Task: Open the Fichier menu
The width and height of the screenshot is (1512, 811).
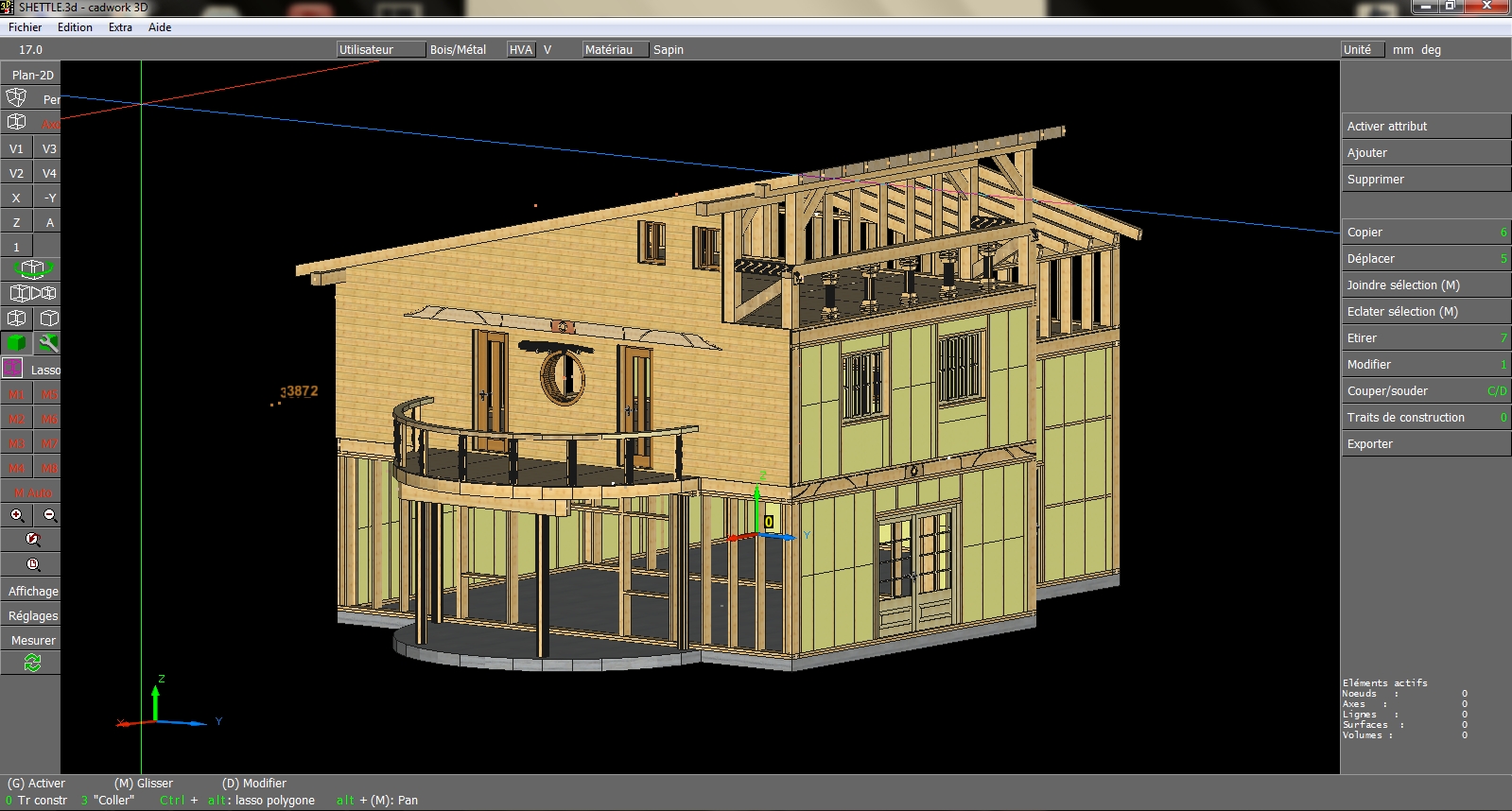Action: [25, 27]
